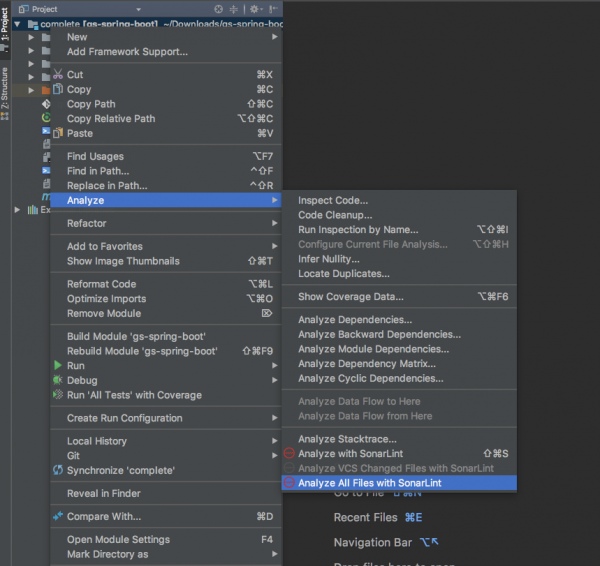Expand the New submenu arrow
This screenshot has height=566, width=600.
274,37
